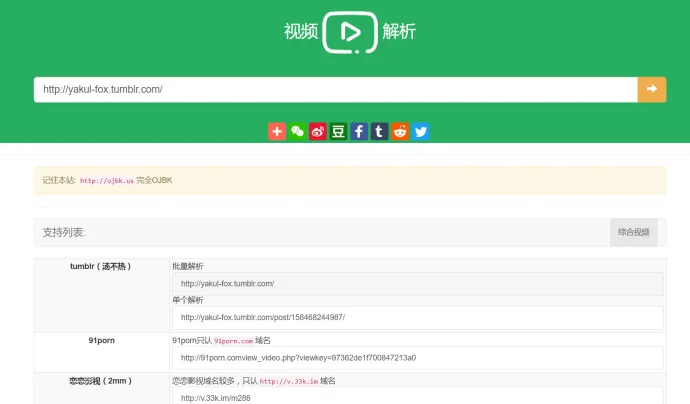This screenshot has width=690, height=404.
Task: Open the red plus more-sharing icon
Action: coord(277,131)
